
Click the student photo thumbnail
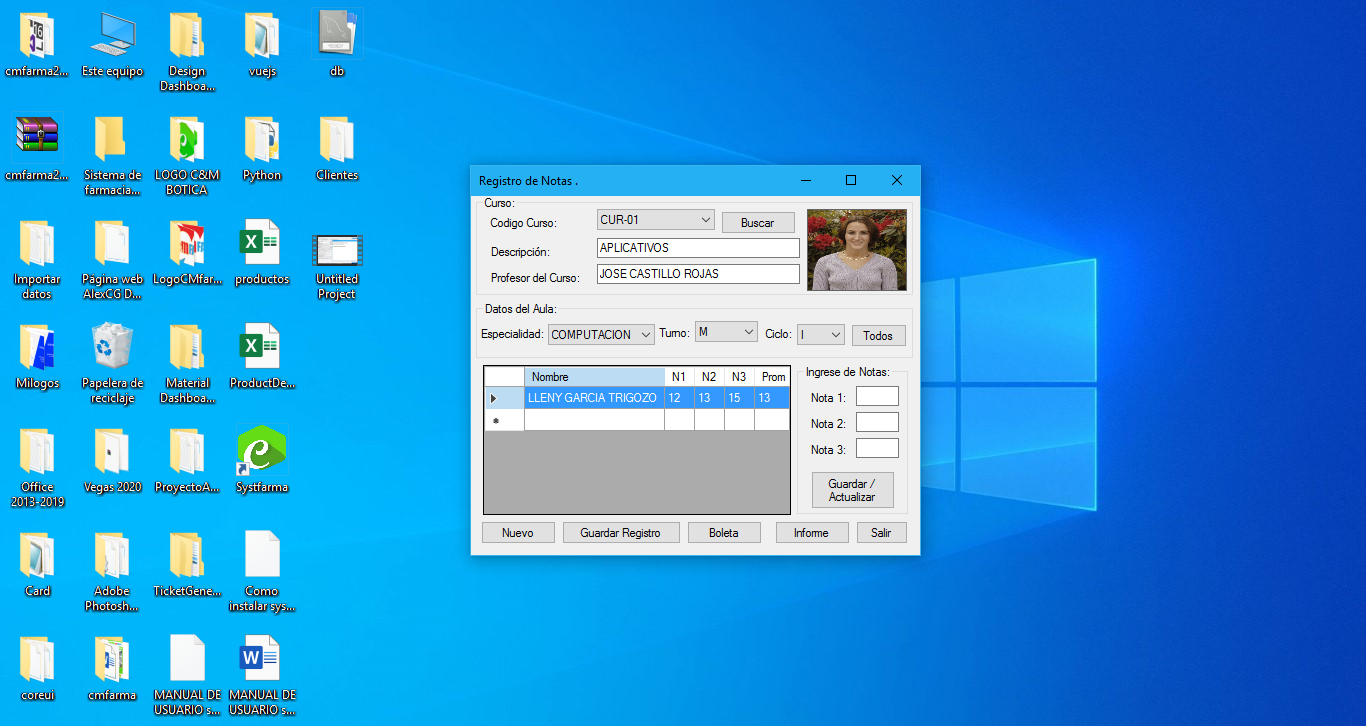856,250
